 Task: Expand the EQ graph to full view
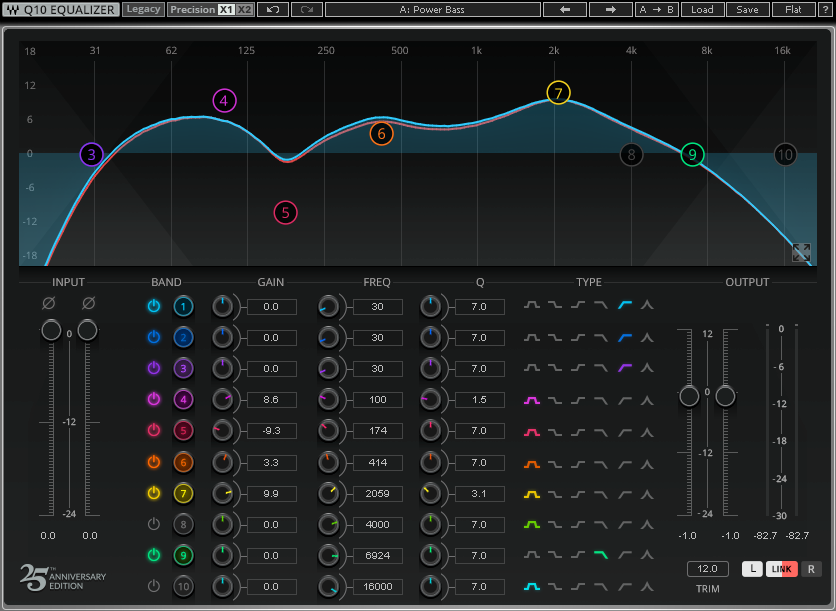coord(801,252)
